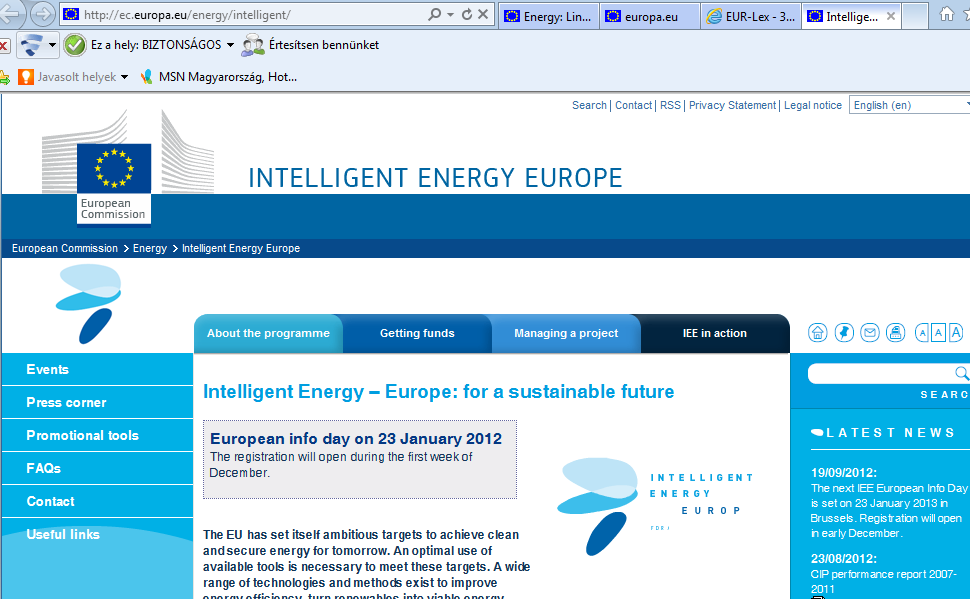Open the Javasolt helyek dropdown arrow
970x599 pixels.
click(124, 77)
